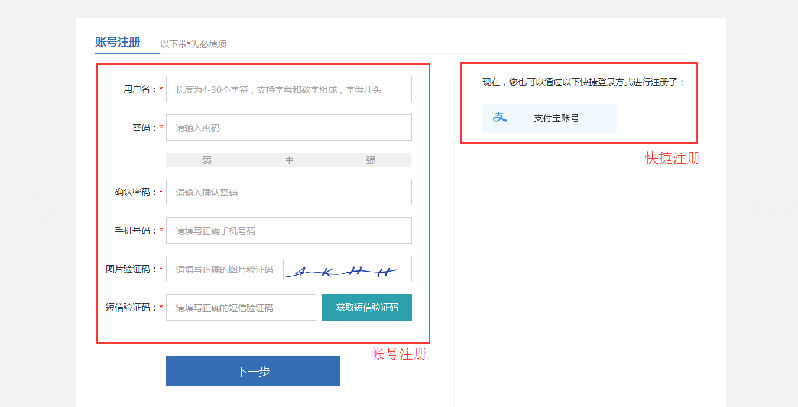Choose 支付宝账号 quick registration text
798x407 pixels.
click(556, 118)
